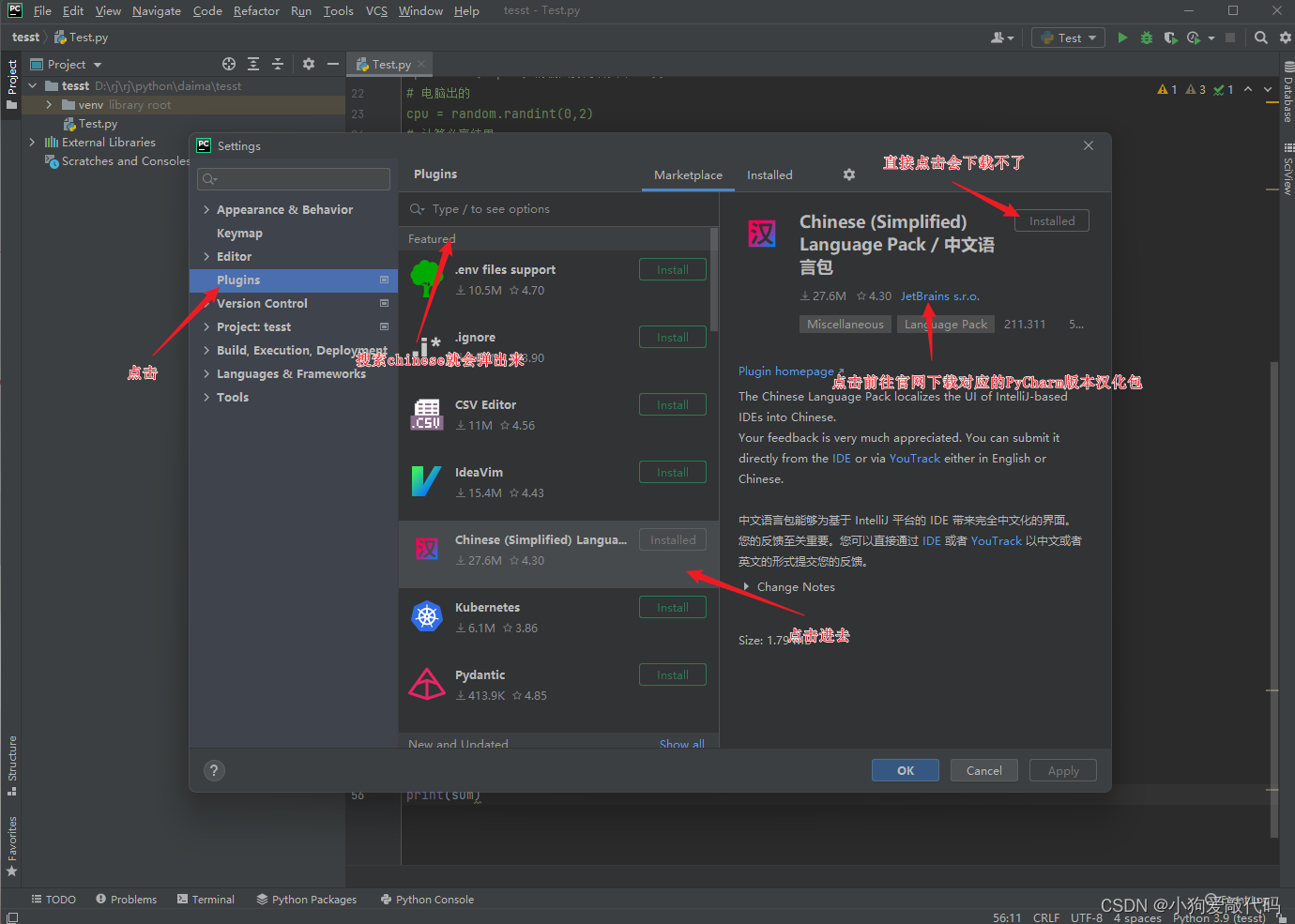
Task: Click the IDE settings gear in the toolbar
Action: (1285, 38)
